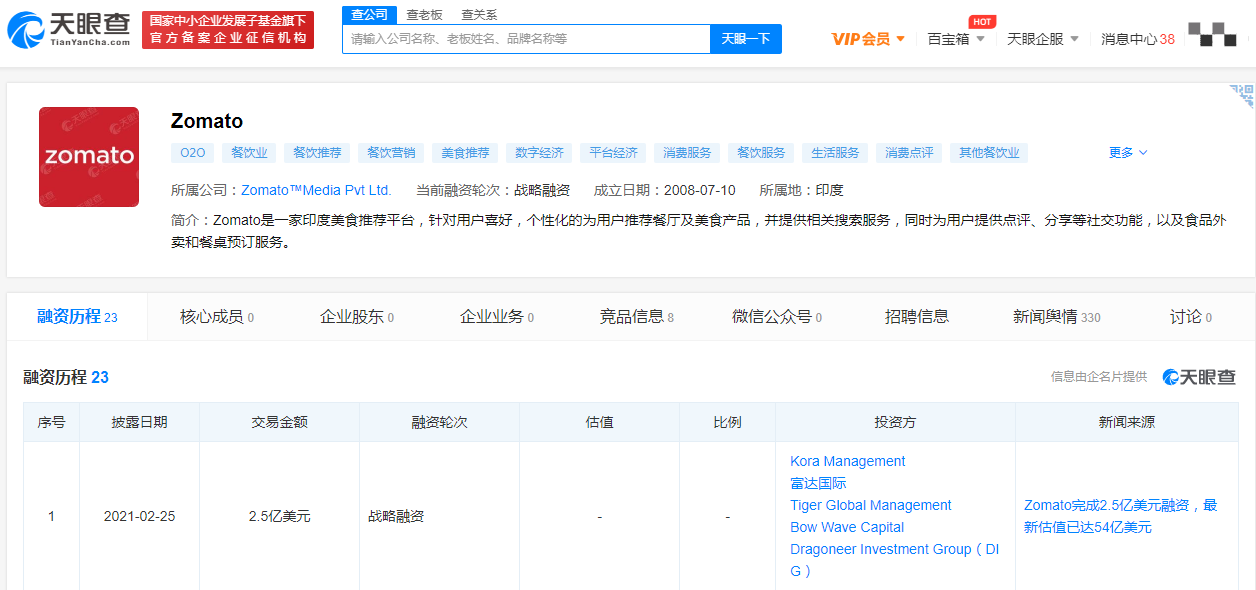The width and height of the screenshot is (1256, 590).
Task: Switch to 新闻舆情 tab
Action: [x=1057, y=317]
